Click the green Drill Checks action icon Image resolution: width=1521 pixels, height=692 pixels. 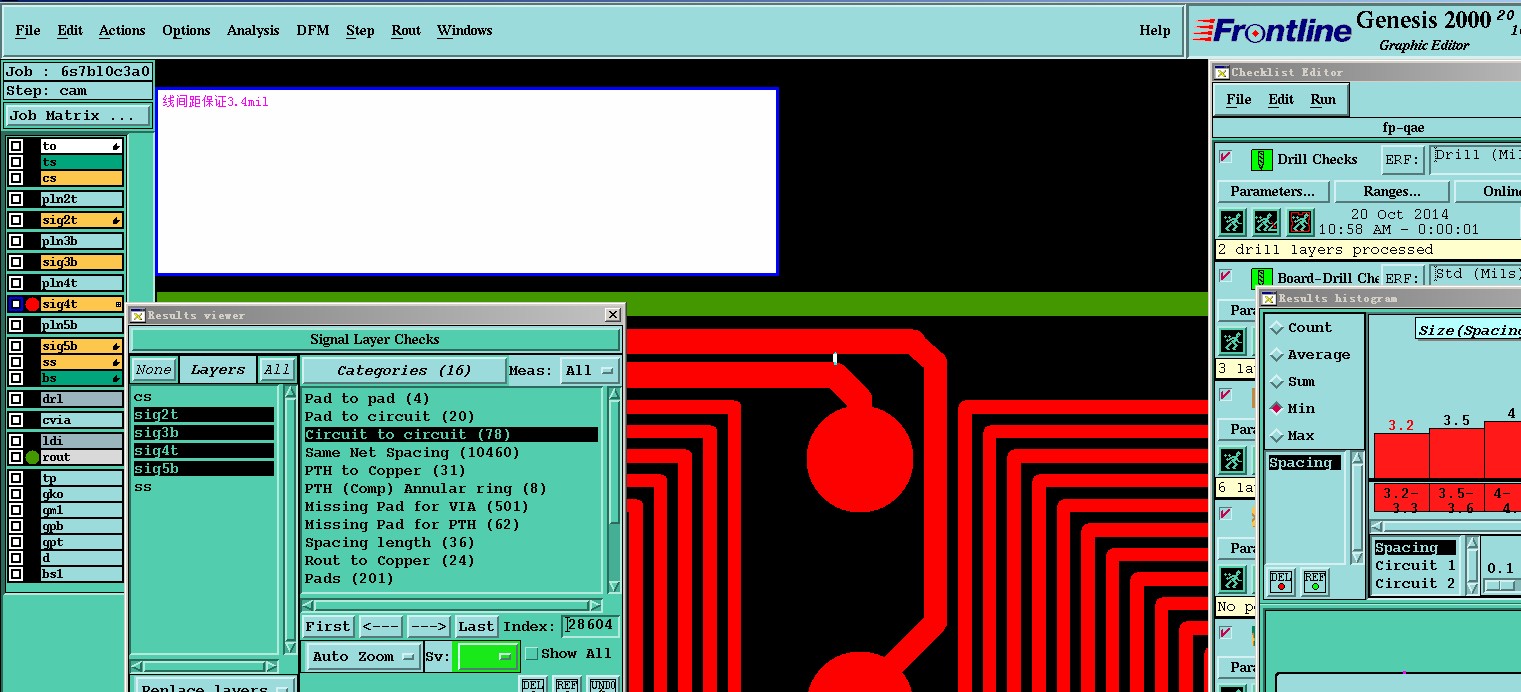1261,159
